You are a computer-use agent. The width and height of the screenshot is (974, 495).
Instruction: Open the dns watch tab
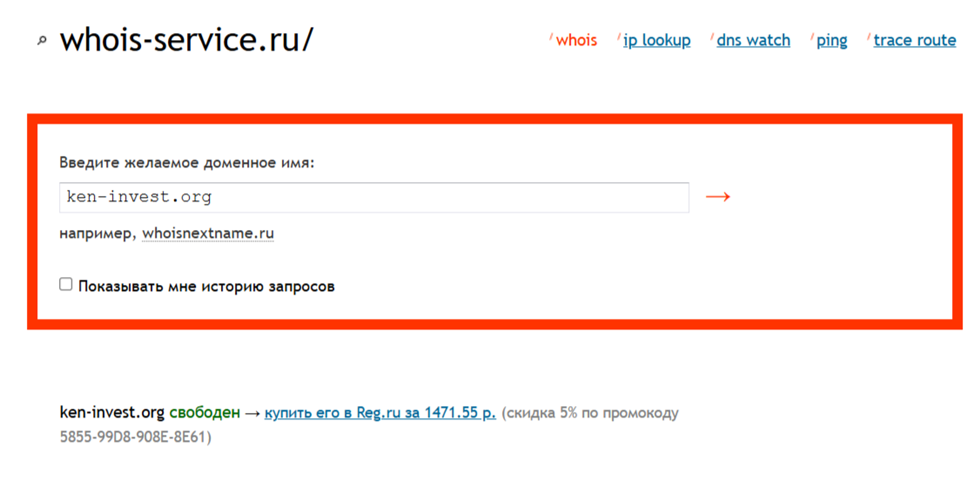(x=753, y=40)
